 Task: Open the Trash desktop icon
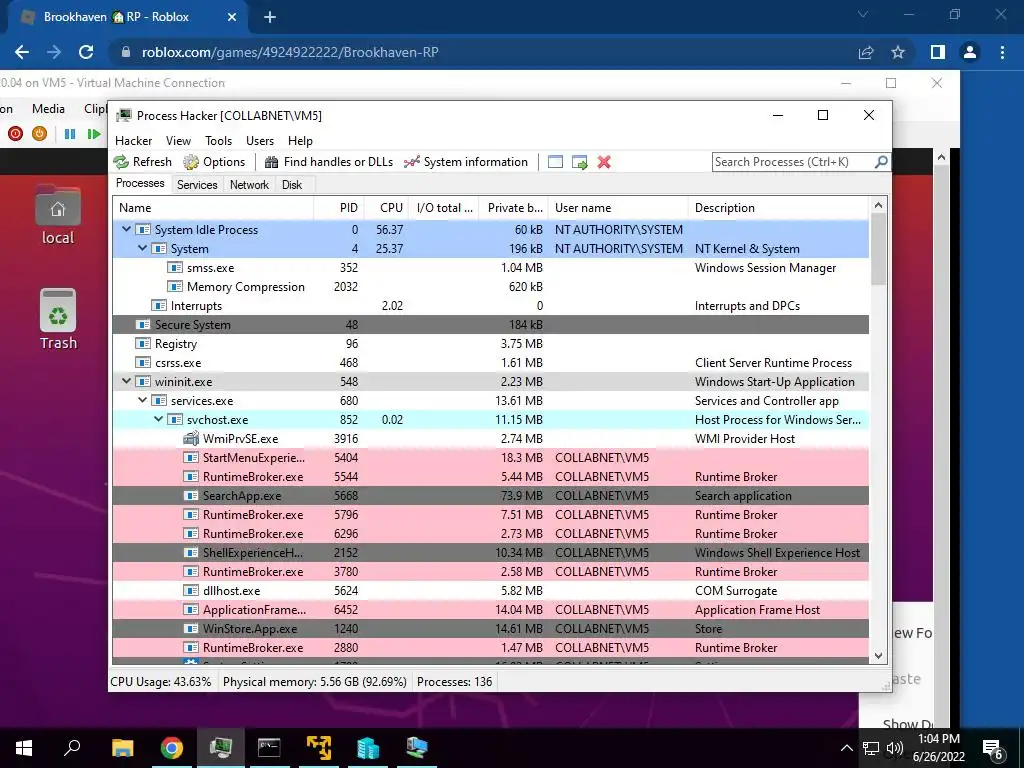pyautogui.click(x=58, y=319)
